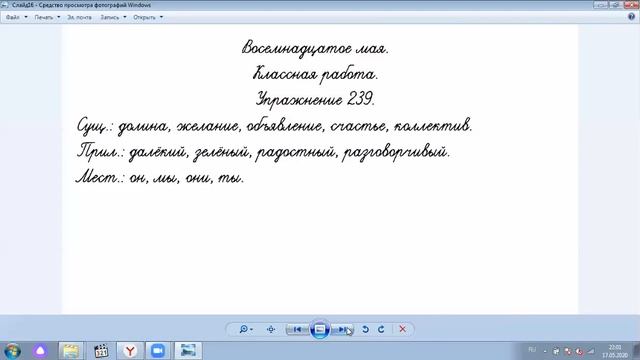Rotate the image counterclockwise
Viewport: 640px width, 360px height.
[365, 329]
